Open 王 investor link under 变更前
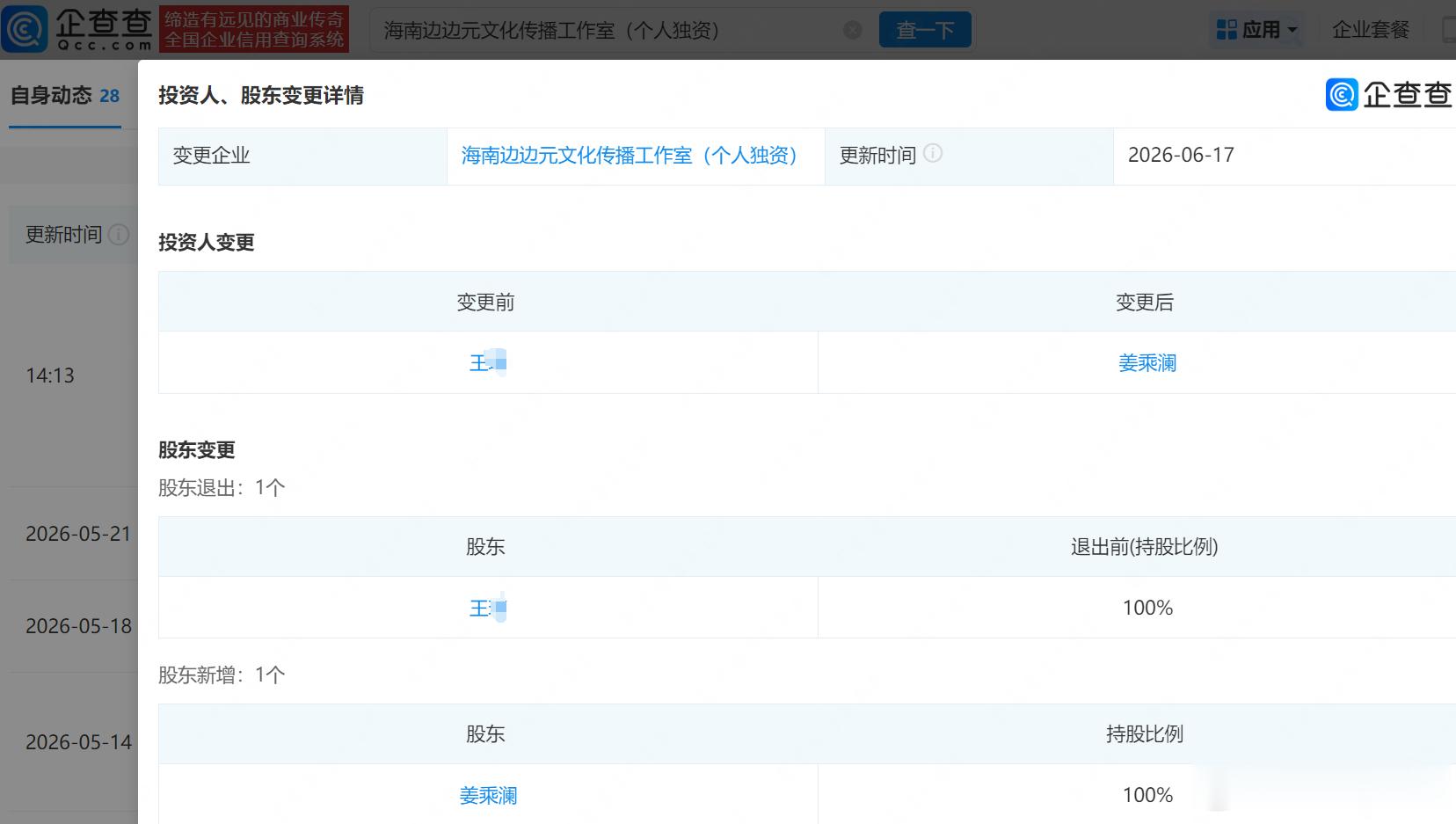The height and width of the screenshot is (824, 1456). (x=488, y=362)
